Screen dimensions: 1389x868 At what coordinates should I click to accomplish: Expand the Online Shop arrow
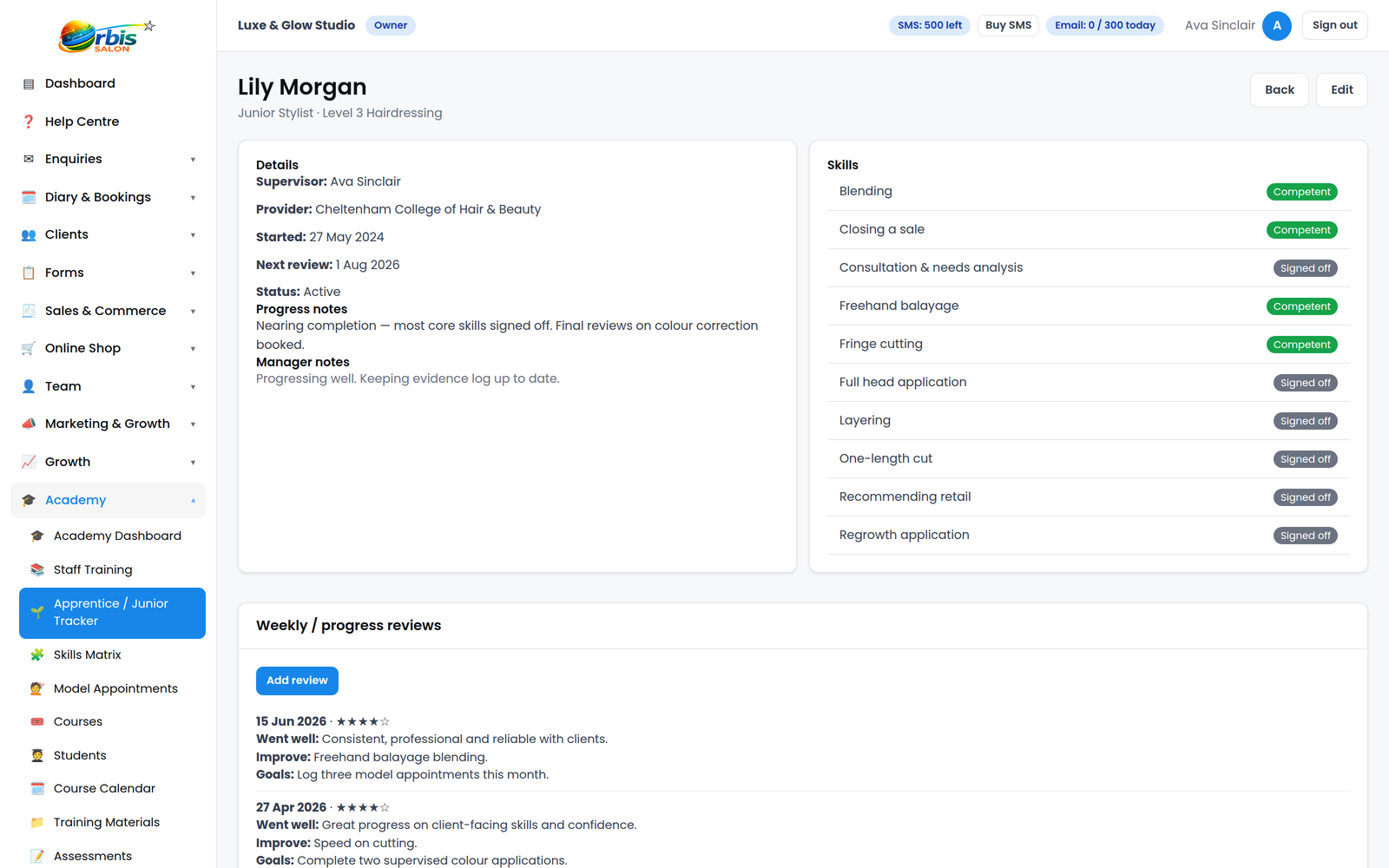click(x=193, y=349)
